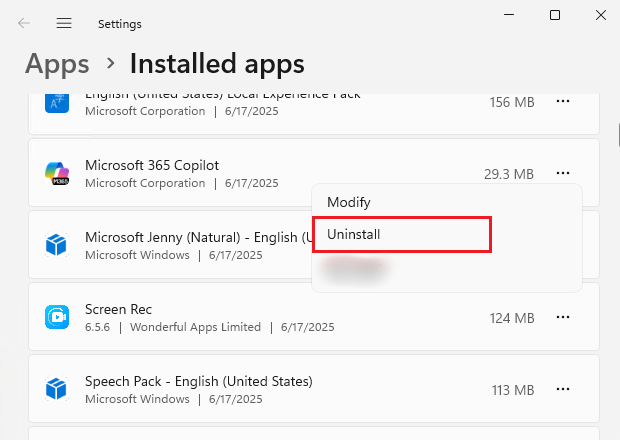Maximize the Settings window
This screenshot has height=440, width=620.
tap(555, 15)
